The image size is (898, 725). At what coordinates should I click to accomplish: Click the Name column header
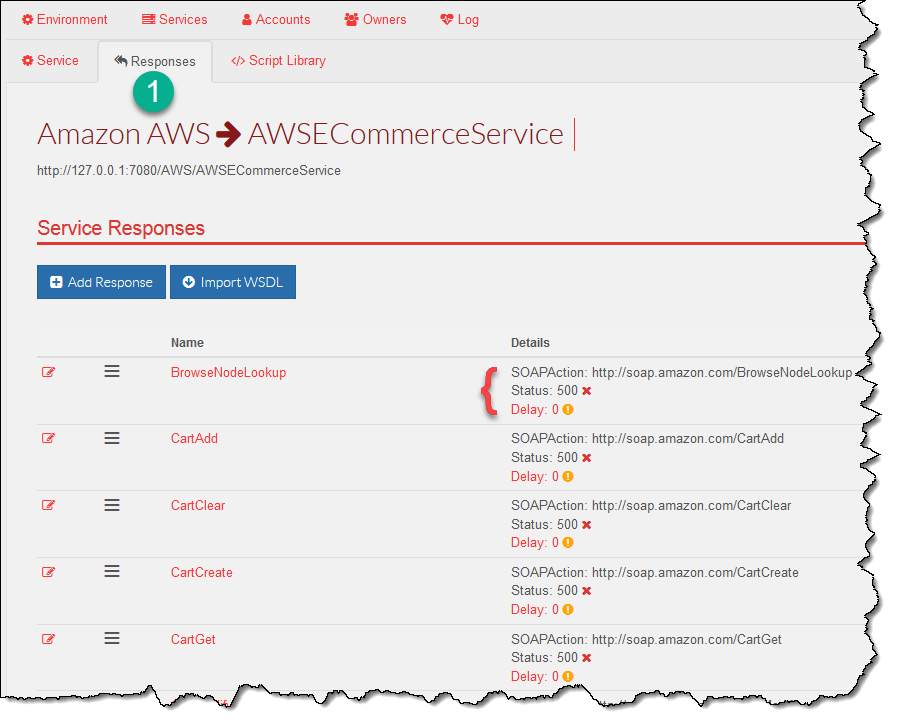coord(187,342)
